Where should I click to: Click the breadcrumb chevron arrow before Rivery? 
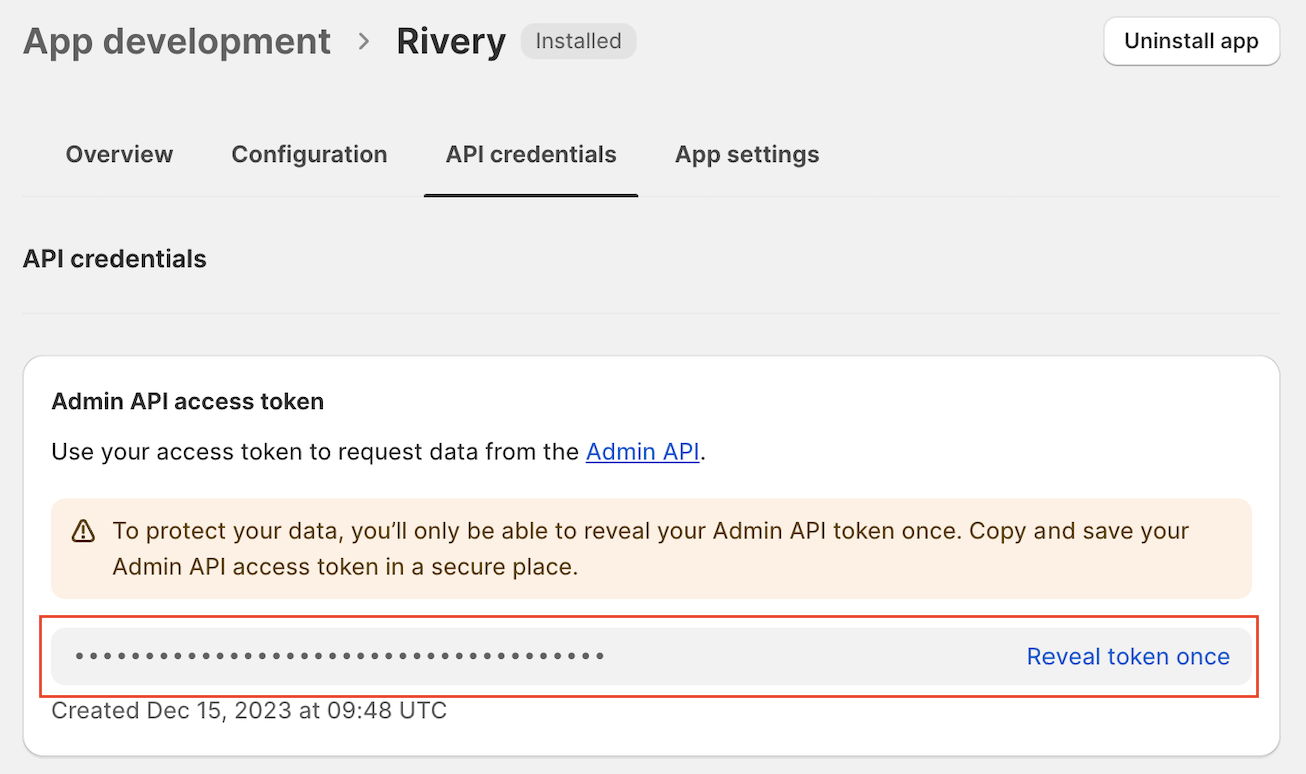[x=364, y=41]
